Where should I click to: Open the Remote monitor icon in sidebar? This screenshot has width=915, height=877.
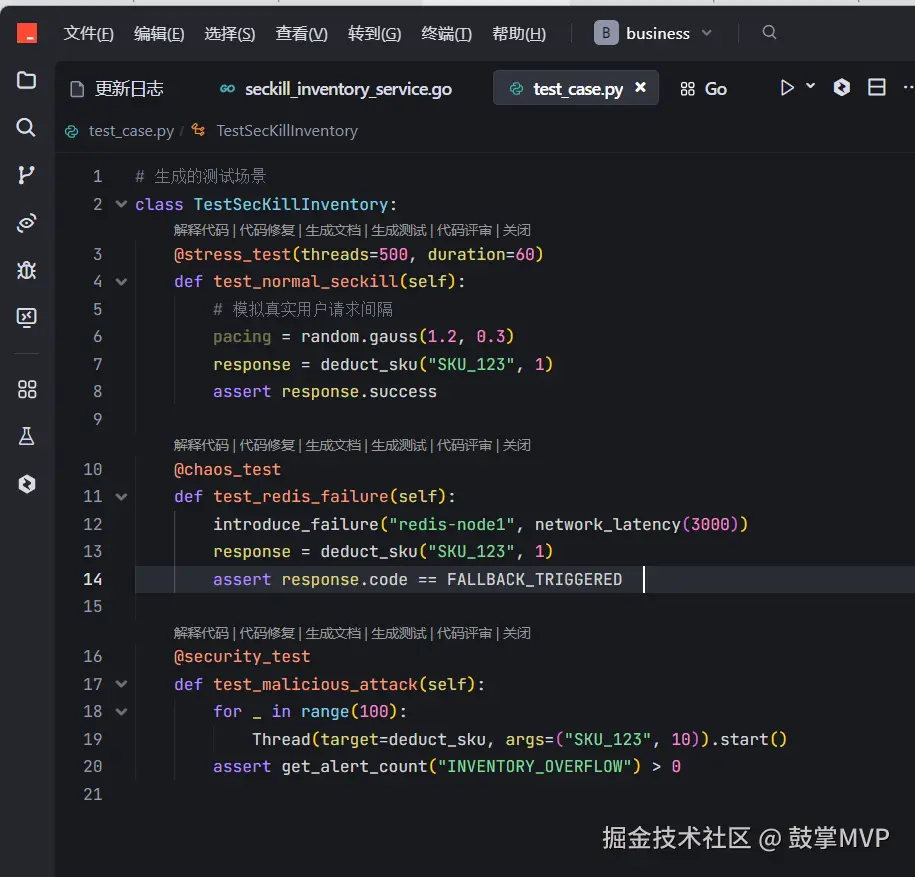(26, 317)
